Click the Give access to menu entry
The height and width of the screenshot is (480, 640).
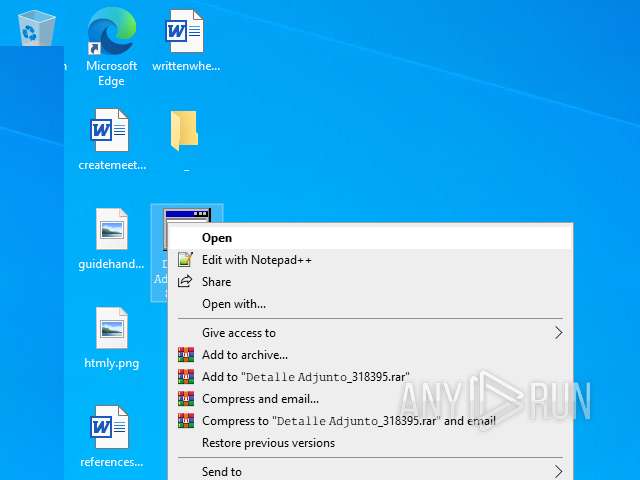point(370,333)
